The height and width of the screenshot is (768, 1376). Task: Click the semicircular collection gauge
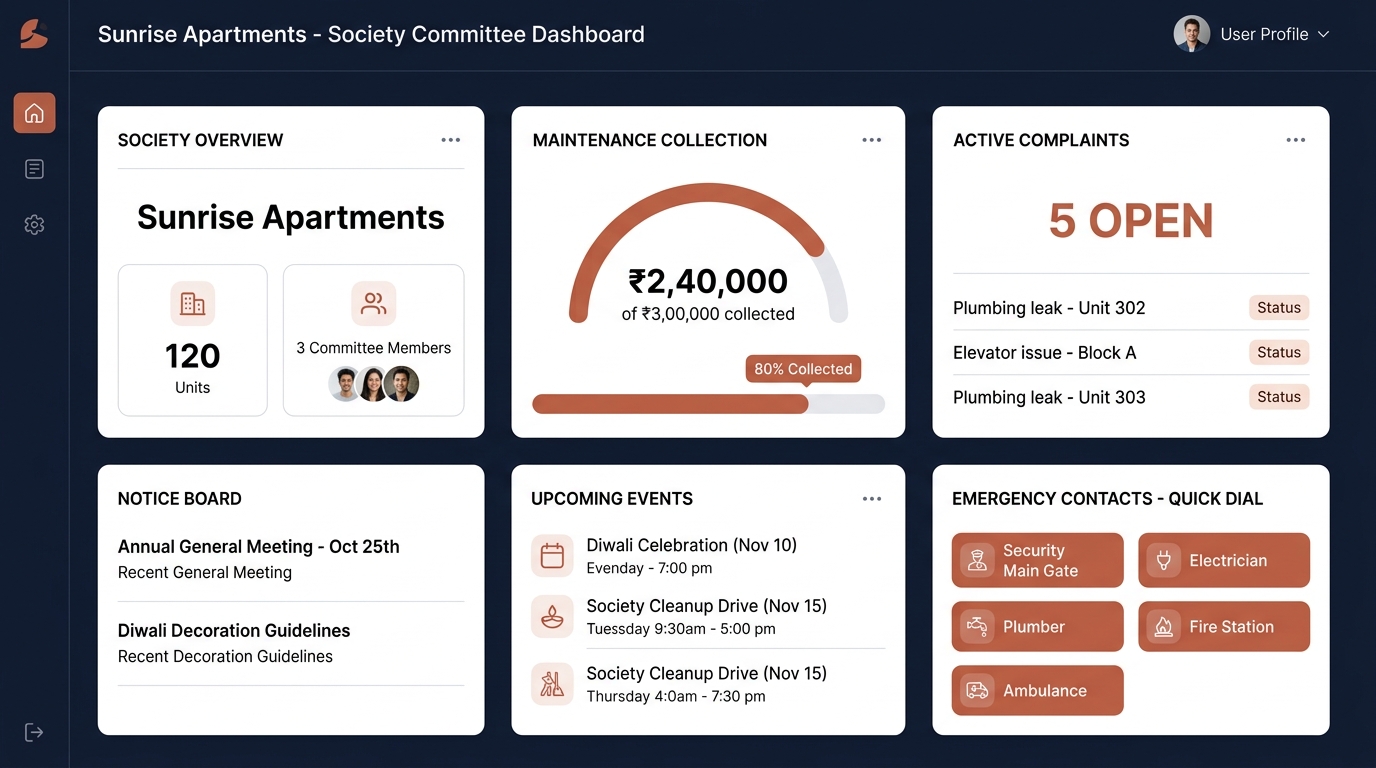click(x=708, y=252)
